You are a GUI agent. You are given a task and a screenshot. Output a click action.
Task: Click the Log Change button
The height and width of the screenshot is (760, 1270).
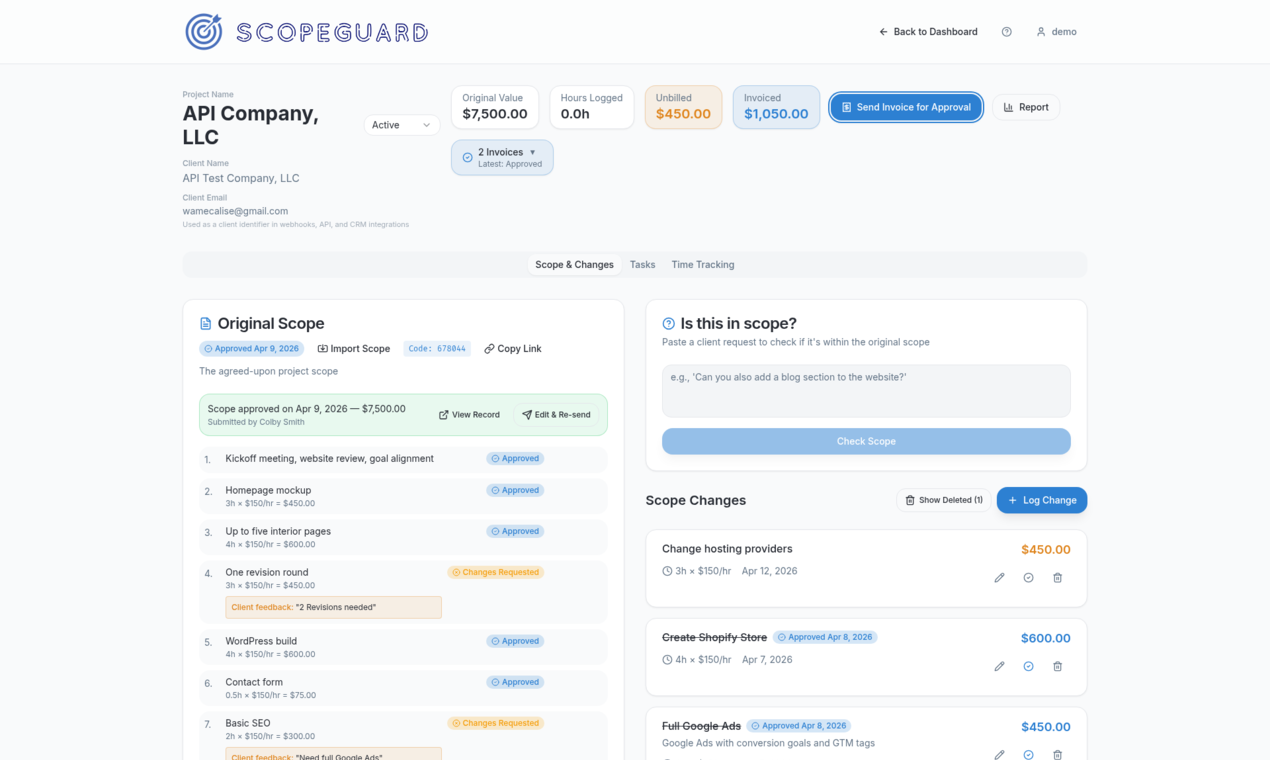pyautogui.click(x=1042, y=500)
